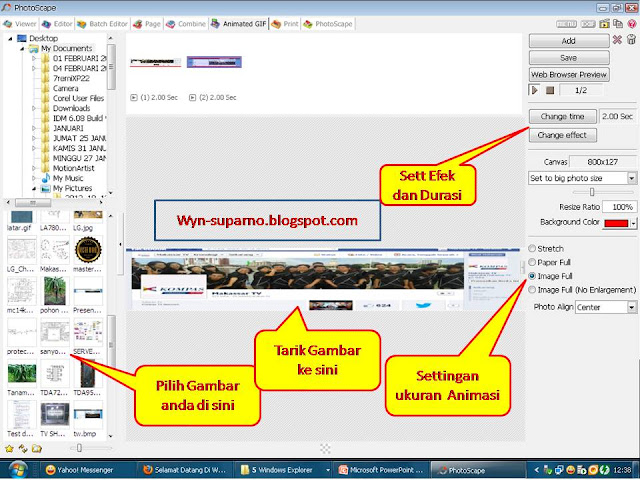Click the screen capture clapperboard icon

[604, 24]
